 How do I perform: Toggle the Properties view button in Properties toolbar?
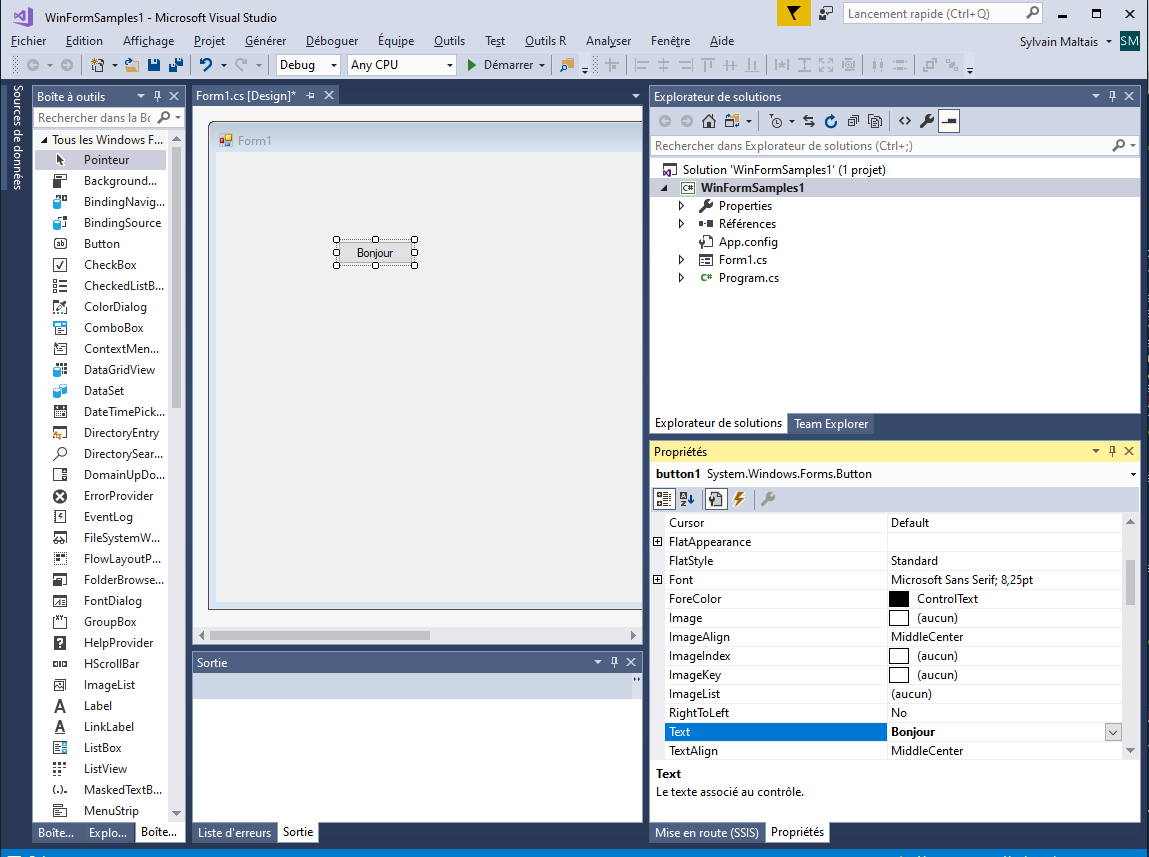pyautogui.click(x=715, y=499)
